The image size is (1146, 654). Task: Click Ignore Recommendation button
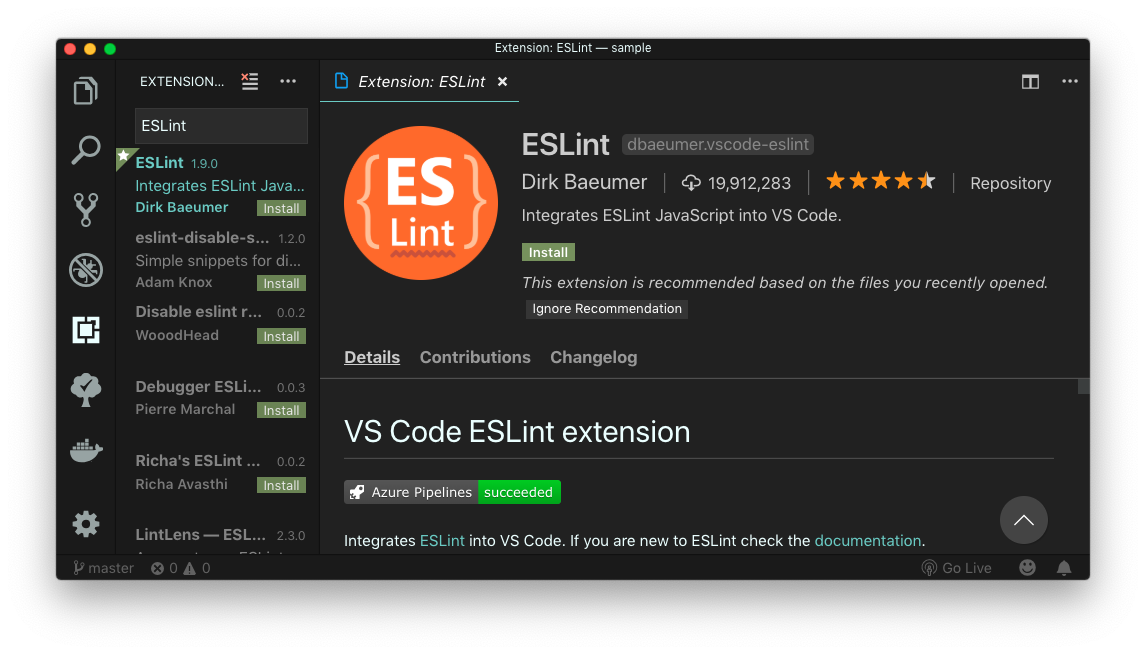pyautogui.click(x=607, y=308)
